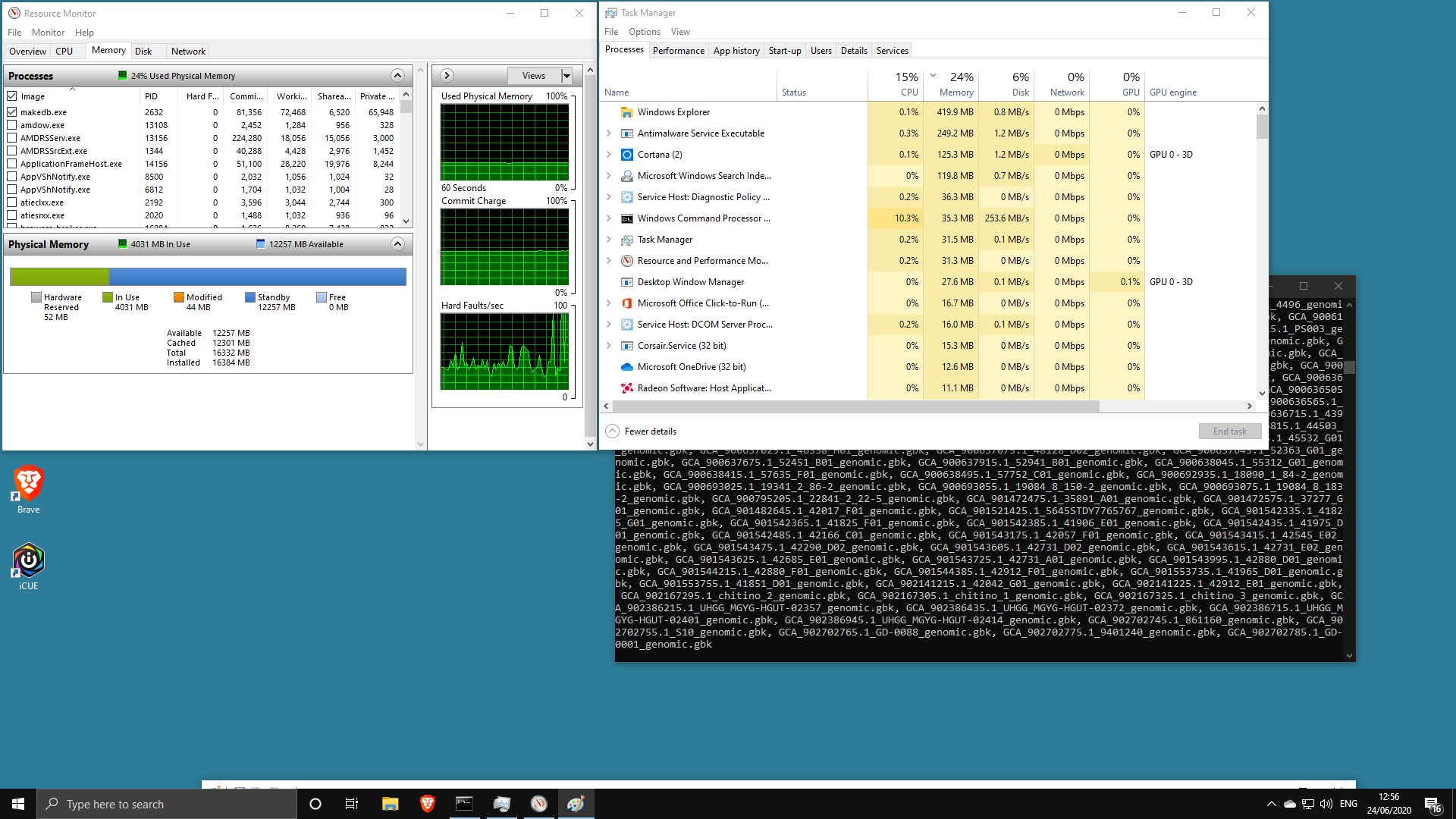Open the Options menu in Task Manager
The height and width of the screenshot is (819, 1456).
[x=644, y=32]
